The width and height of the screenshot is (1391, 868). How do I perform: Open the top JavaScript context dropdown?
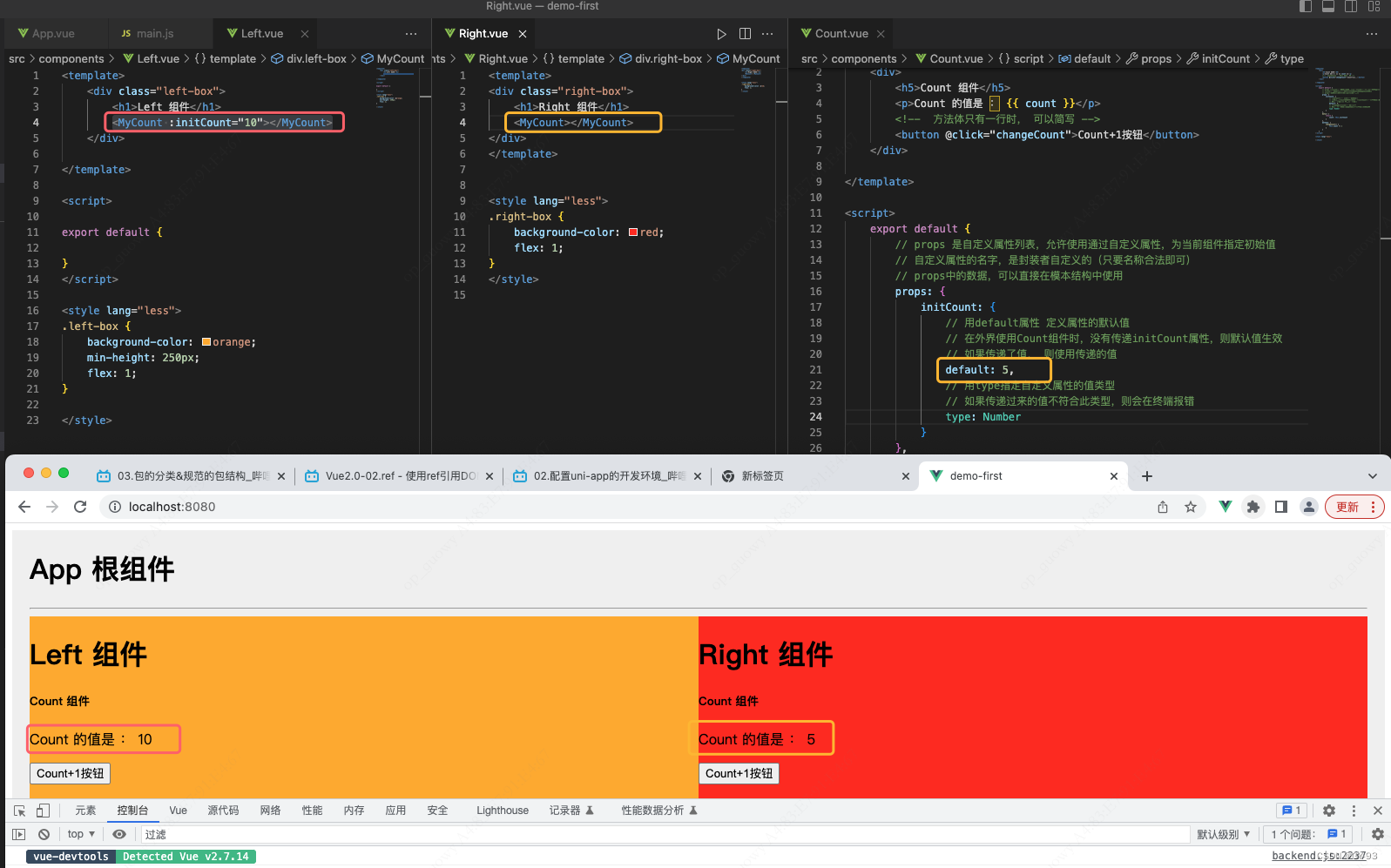click(81, 834)
